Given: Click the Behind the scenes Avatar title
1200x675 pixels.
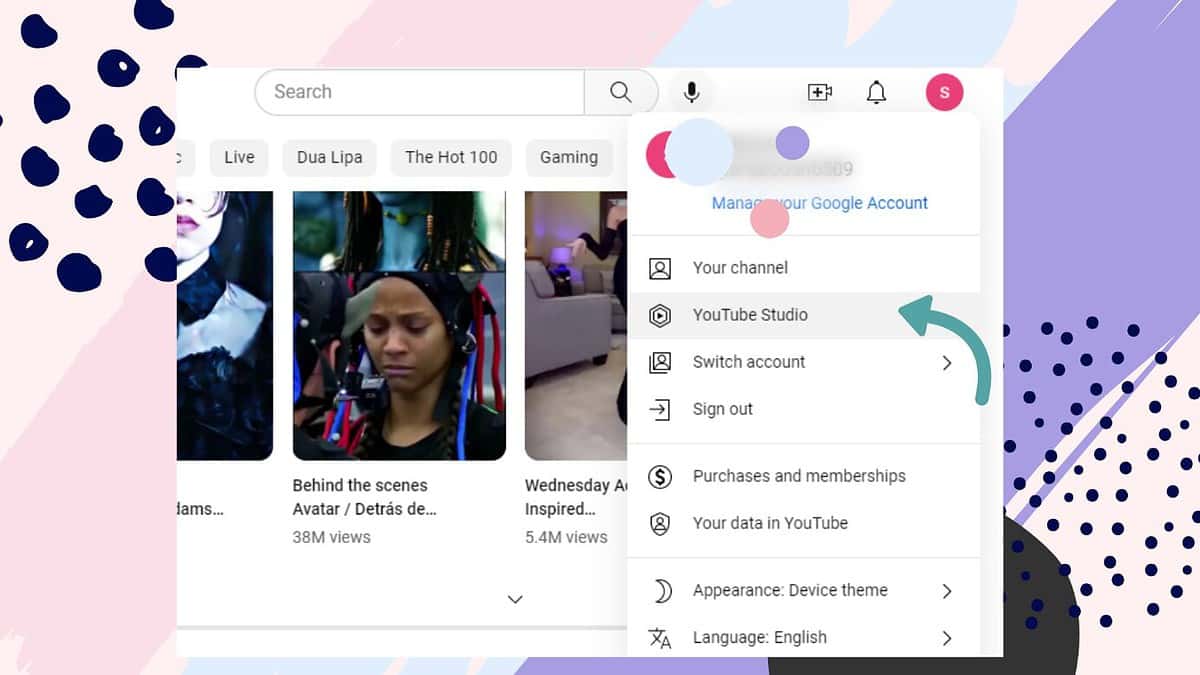Looking at the screenshot, I should coord(365,497).
